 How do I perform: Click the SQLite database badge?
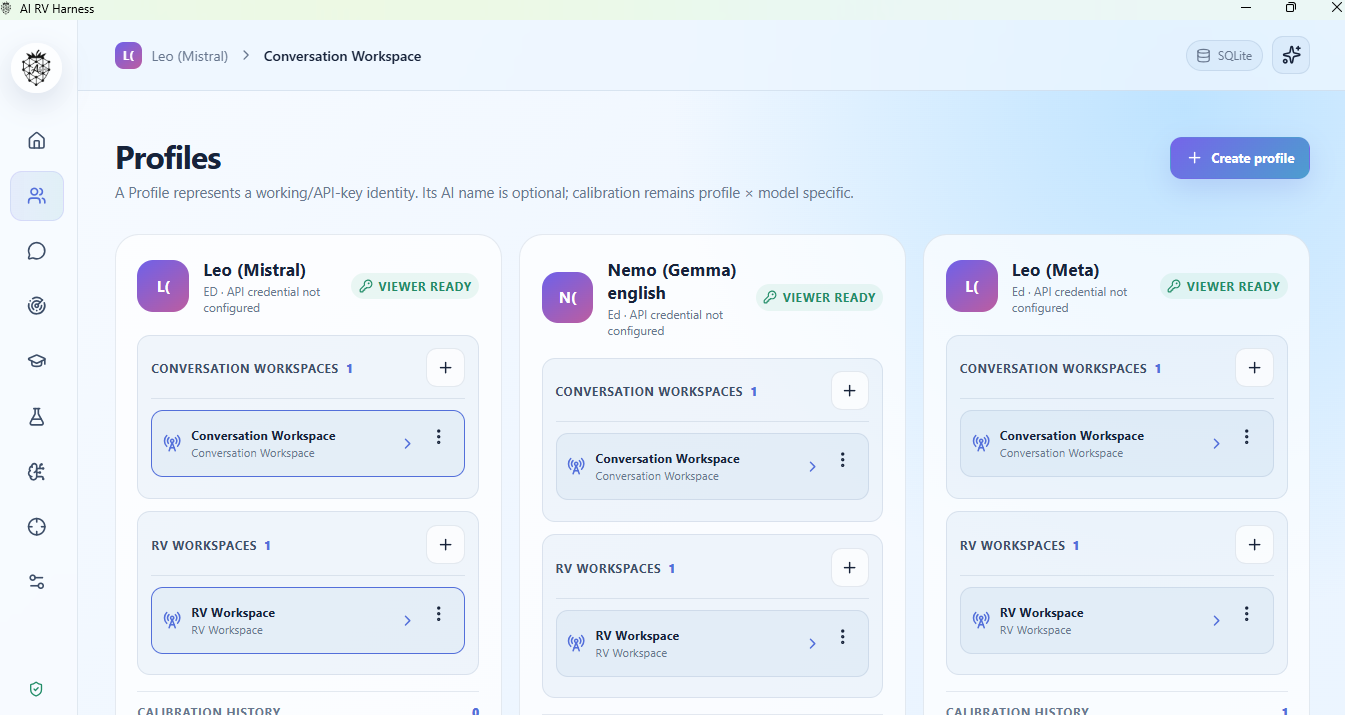pos(1225,56)
